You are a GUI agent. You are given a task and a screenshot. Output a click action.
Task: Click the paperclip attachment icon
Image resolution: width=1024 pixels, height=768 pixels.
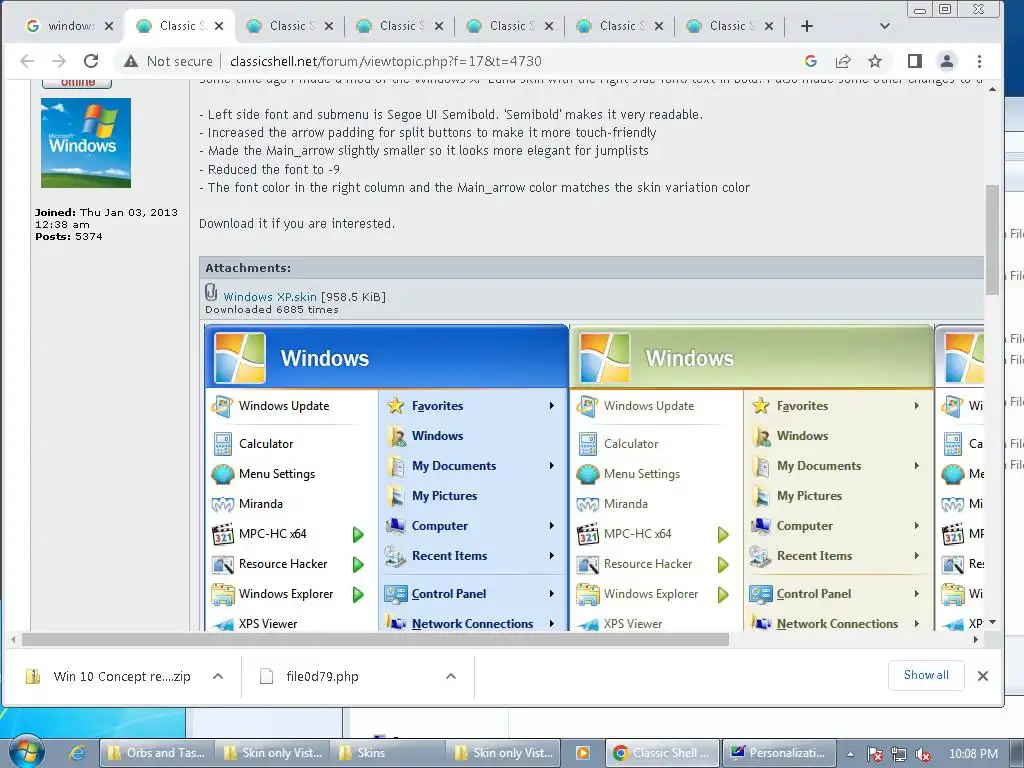pos(211,291)
